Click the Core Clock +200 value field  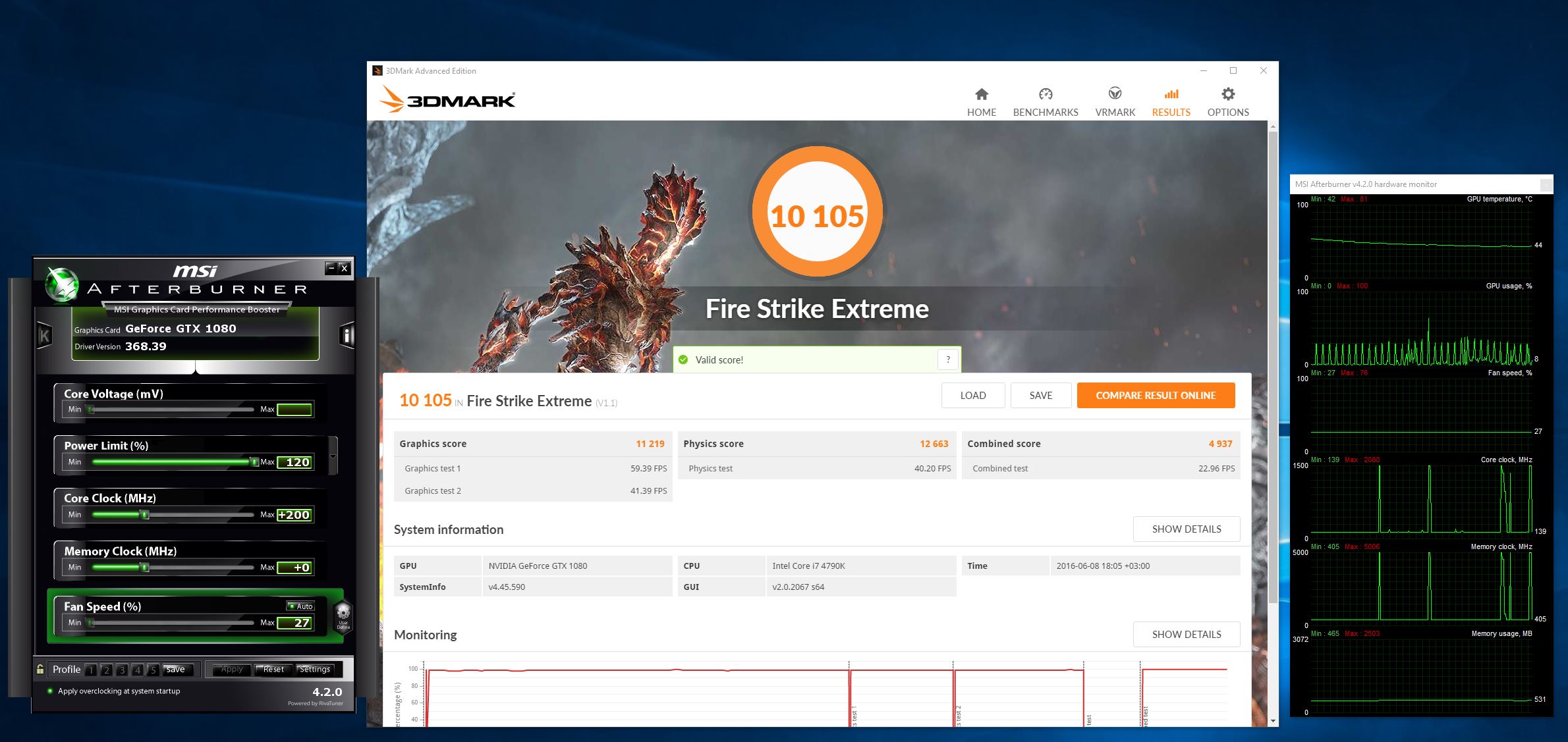[294, 515]
